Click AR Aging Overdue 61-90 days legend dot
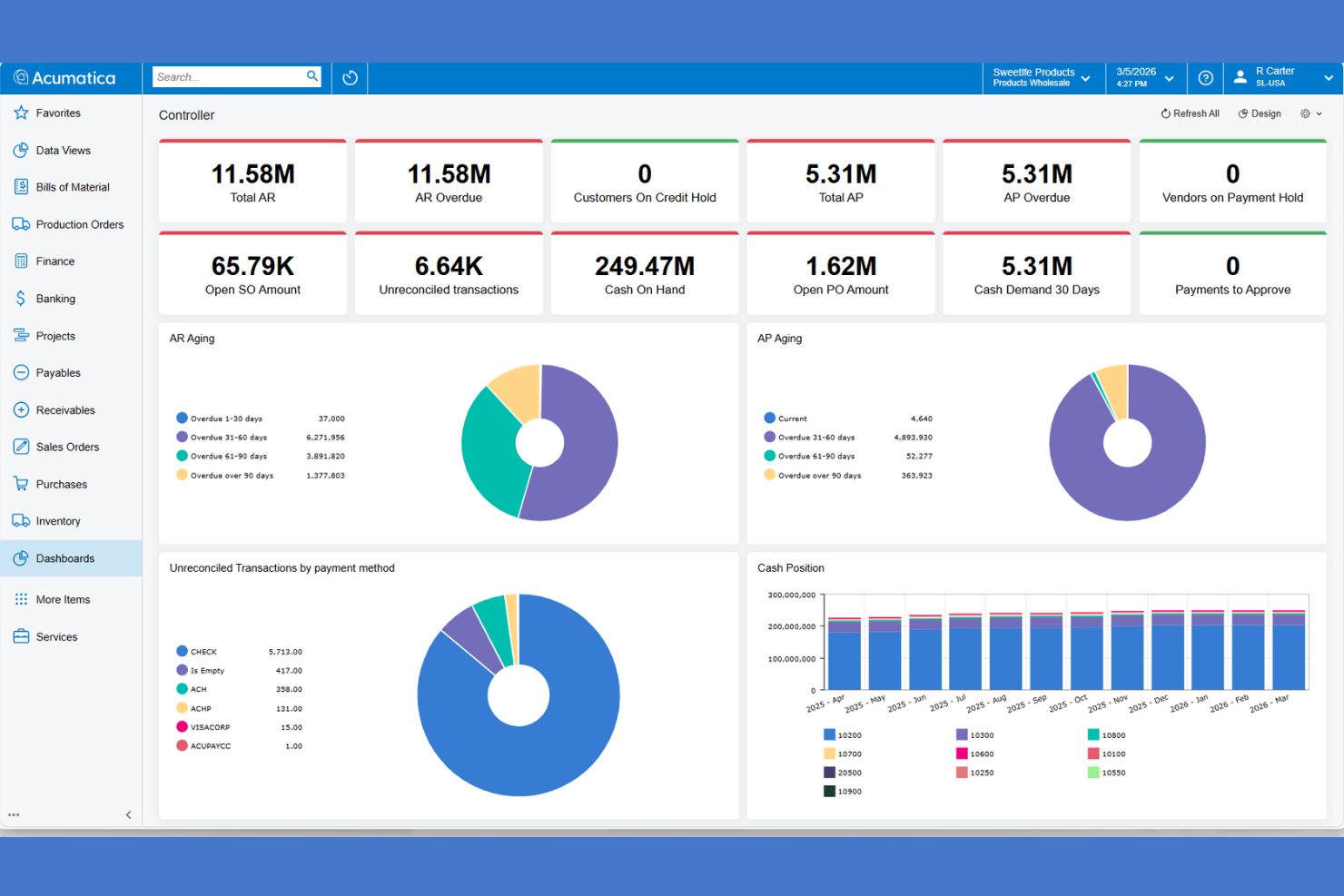Viewport: 1344px width, 896px height. pos(182,456)
